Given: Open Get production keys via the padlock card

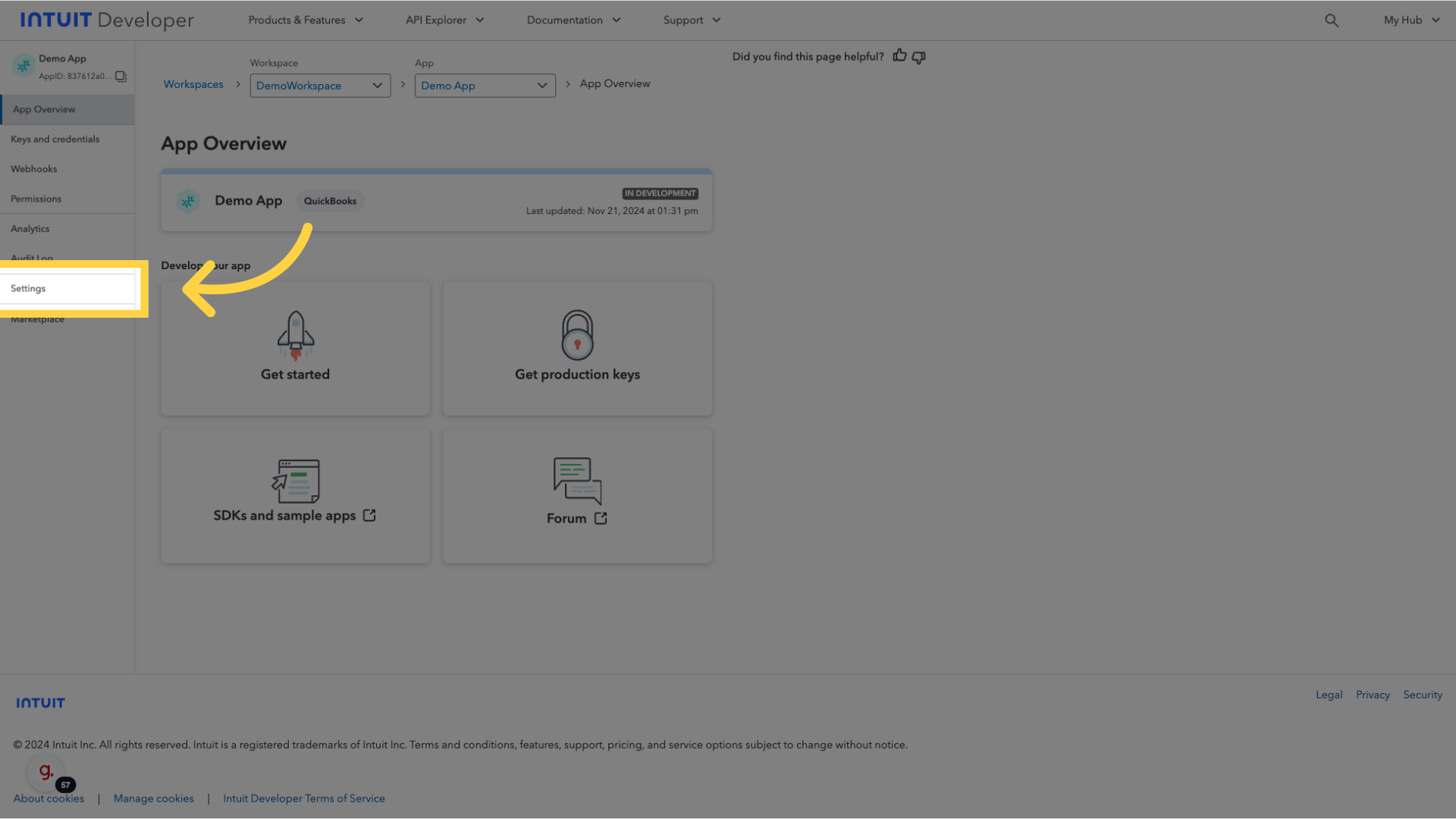Looking at the screenshot, I should [x=577, y=348].
